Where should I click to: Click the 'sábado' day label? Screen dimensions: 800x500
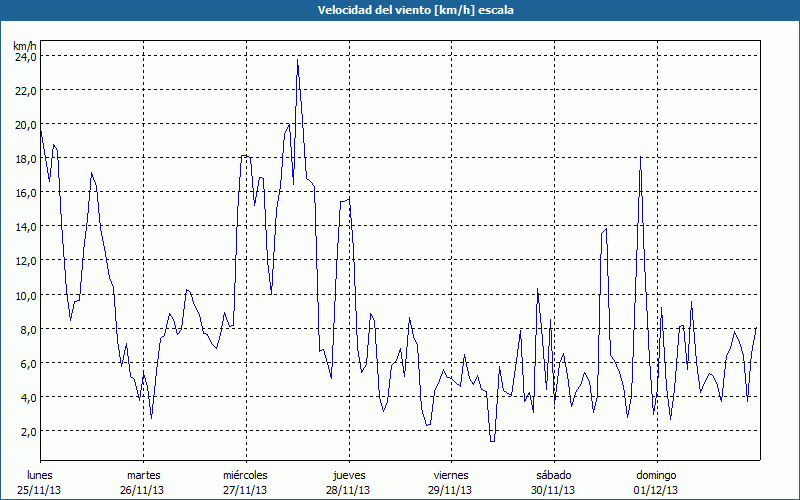click(553, 475)
